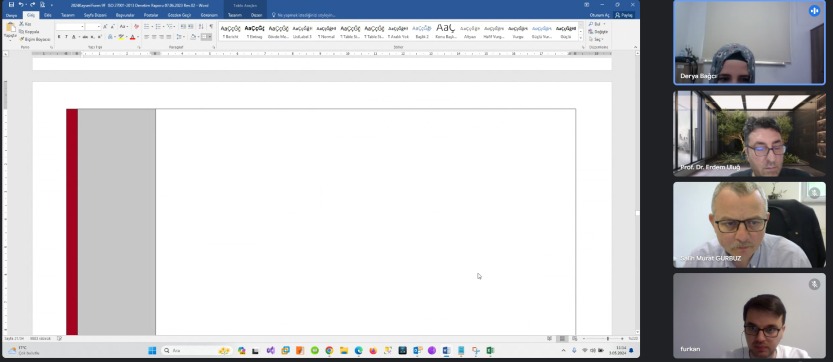Click the text highlight color button
This screenshot has height=362, width=833.
pyautogui.click(x=121, y=37)
